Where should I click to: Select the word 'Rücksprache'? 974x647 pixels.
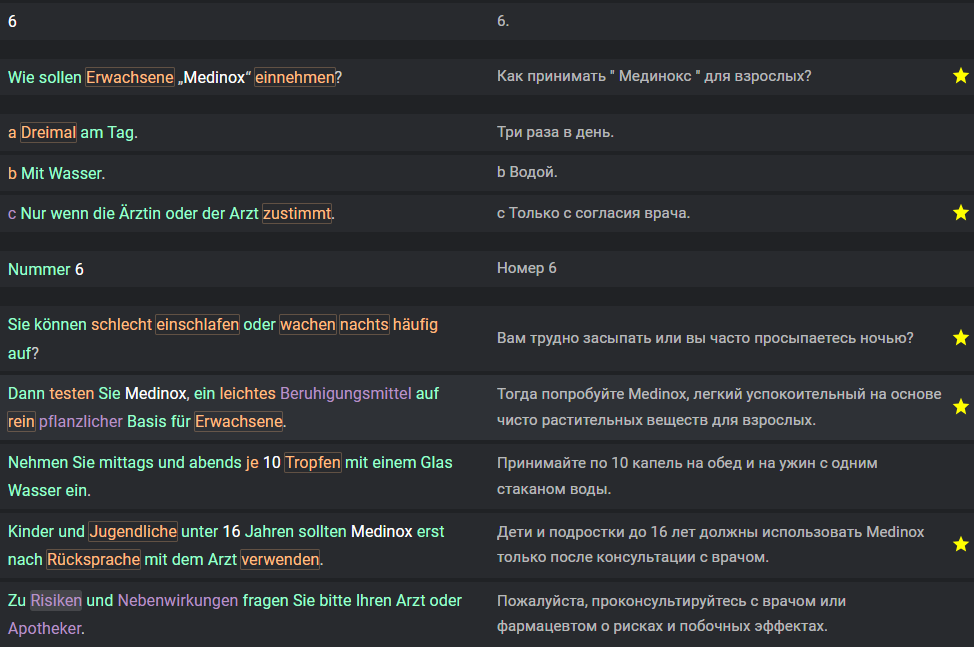94,559
